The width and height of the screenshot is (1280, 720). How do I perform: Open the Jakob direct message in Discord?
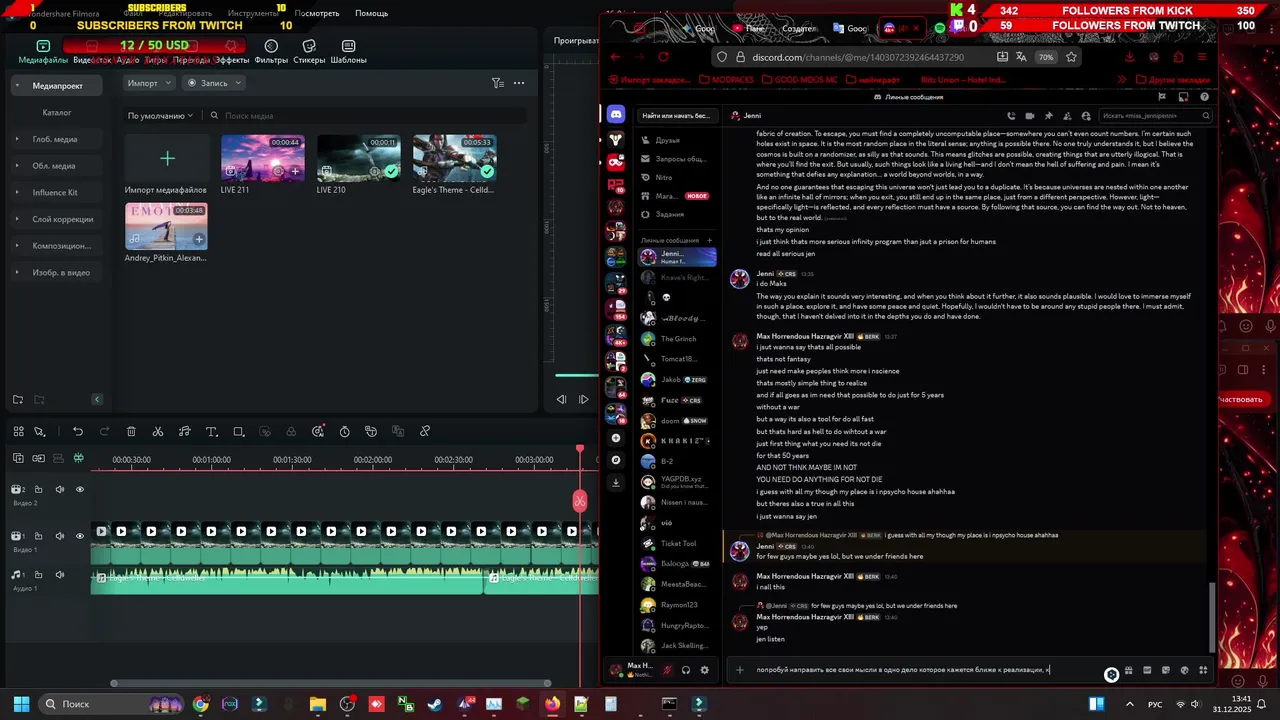(677, 380)
